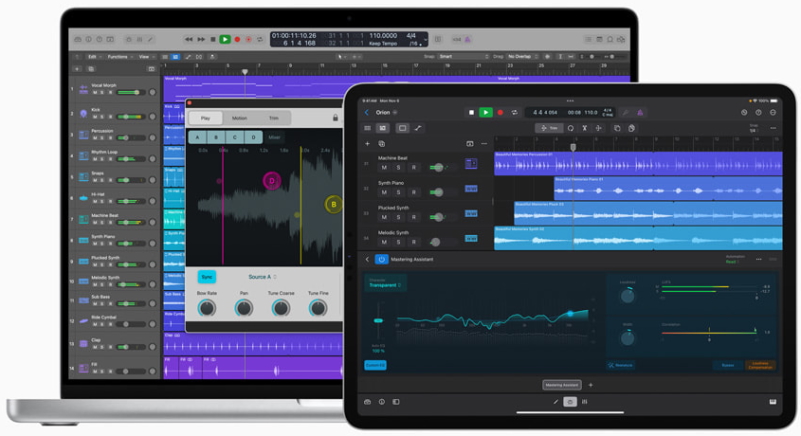This screenshot has width=801, height=436.
Task: Add a plug-in with the plus beside Mastering Assistant
Action: (x=591, y=385)
